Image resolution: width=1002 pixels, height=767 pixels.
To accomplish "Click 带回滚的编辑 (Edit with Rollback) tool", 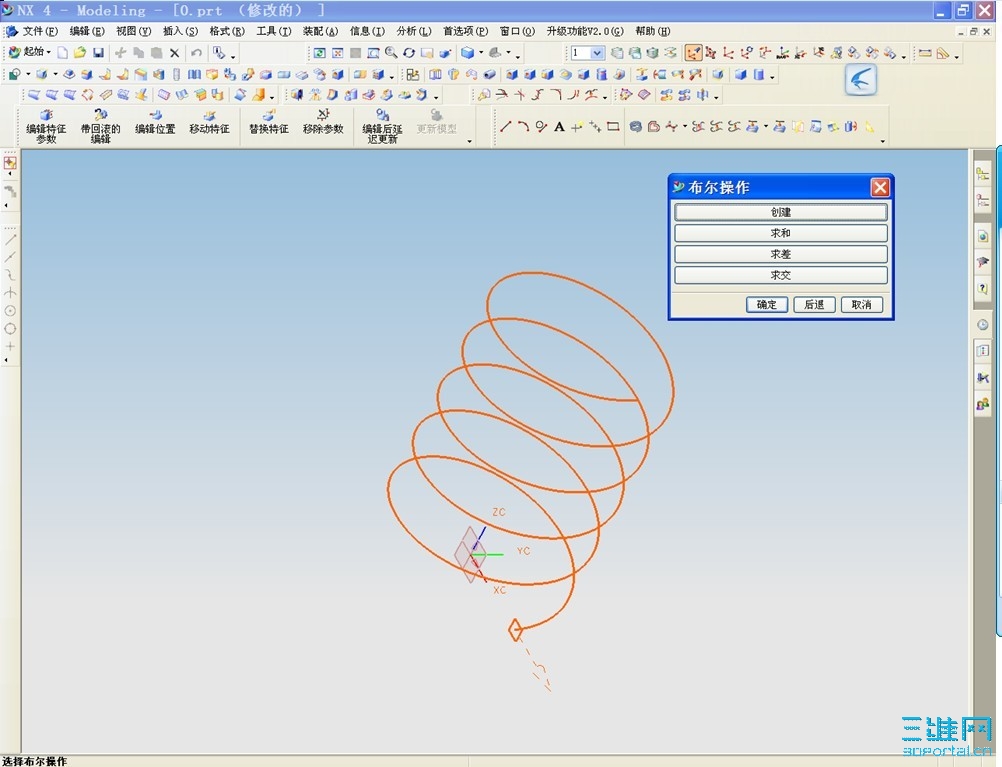I will pos(100,126).
